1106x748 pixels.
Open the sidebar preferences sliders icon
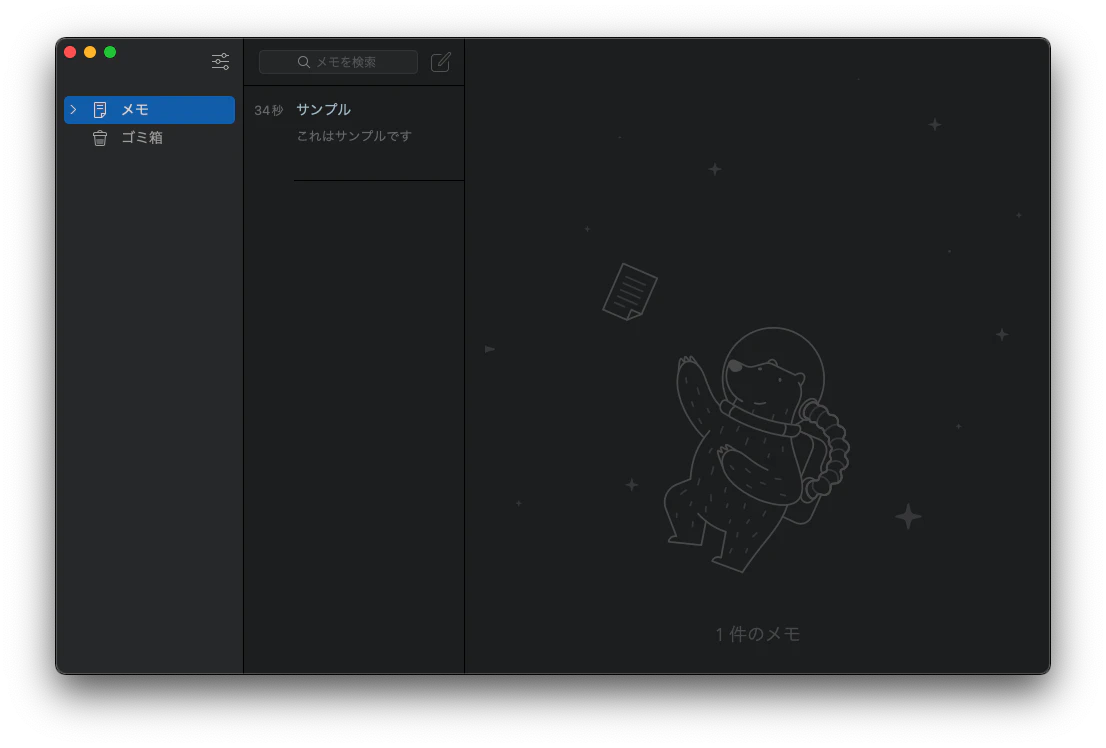coord(220,61)
